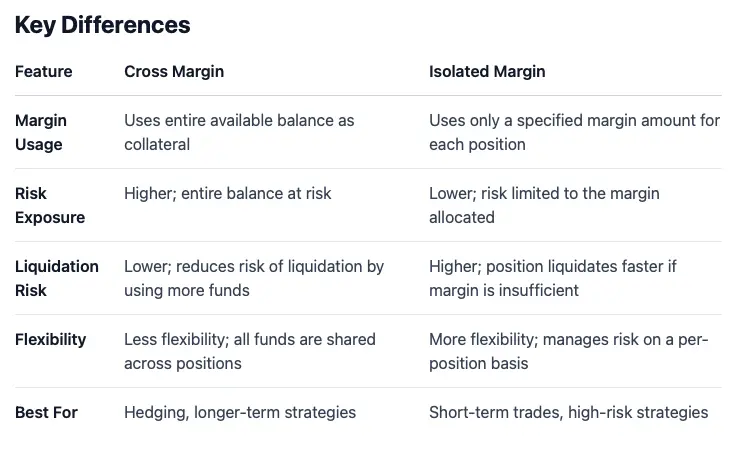The image size is (748, 452).
Task: Click the divider line under the header row
Action: click(x=368, y=95)
